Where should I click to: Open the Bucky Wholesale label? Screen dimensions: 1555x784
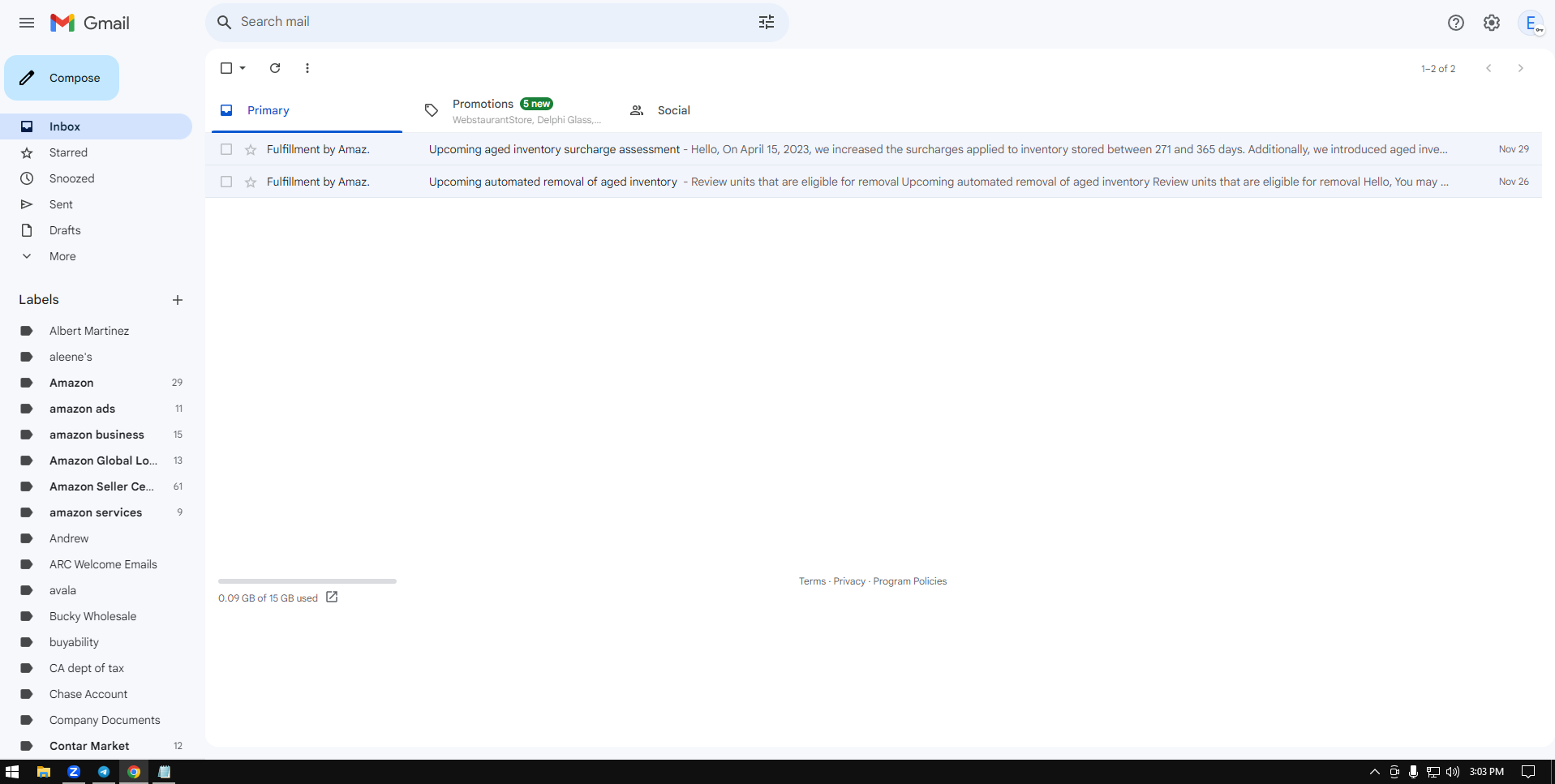click(96, 616)
